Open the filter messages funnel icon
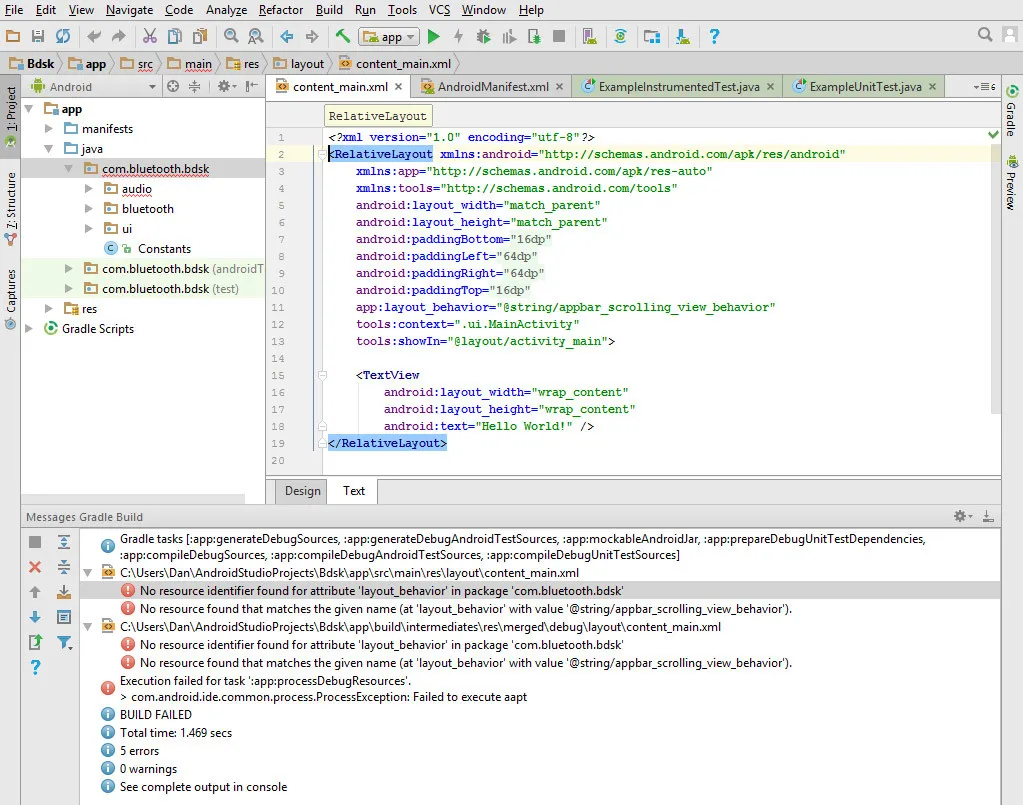The height and width of the screenshot is (805, 1023). click(x=64, y=642)
